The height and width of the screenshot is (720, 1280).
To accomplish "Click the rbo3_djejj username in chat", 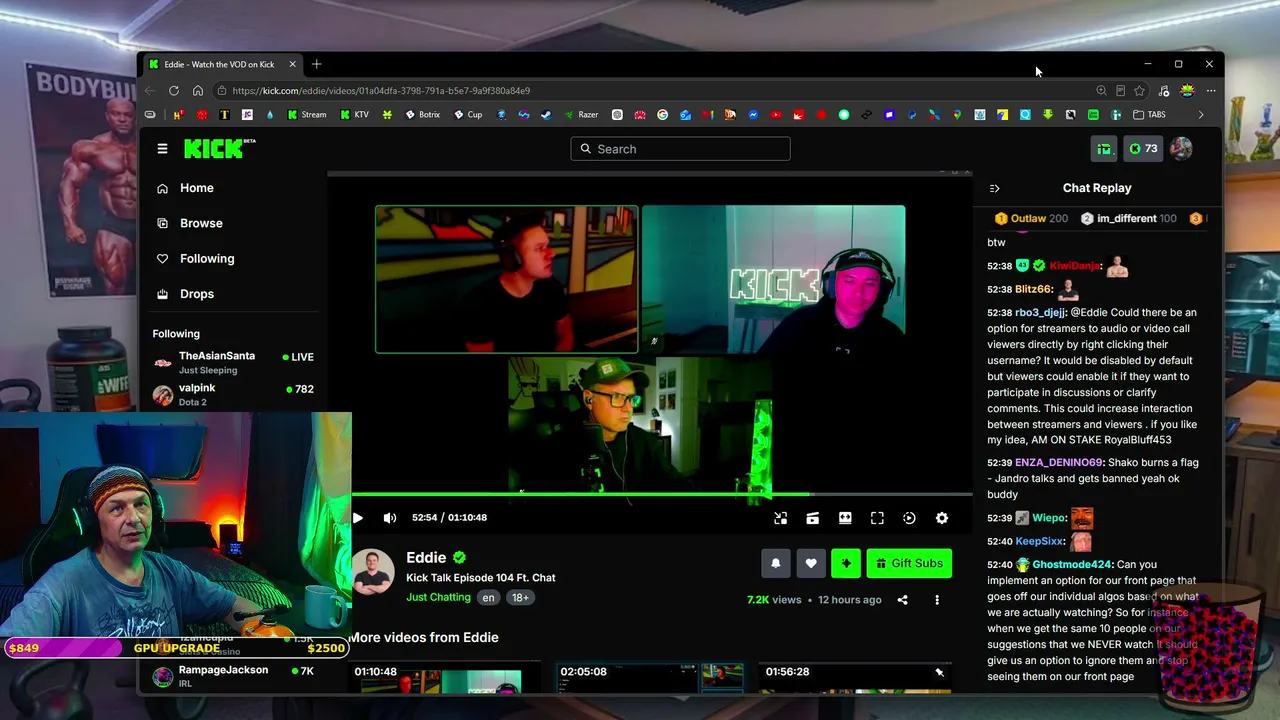I will click(x=1041, y=312).
